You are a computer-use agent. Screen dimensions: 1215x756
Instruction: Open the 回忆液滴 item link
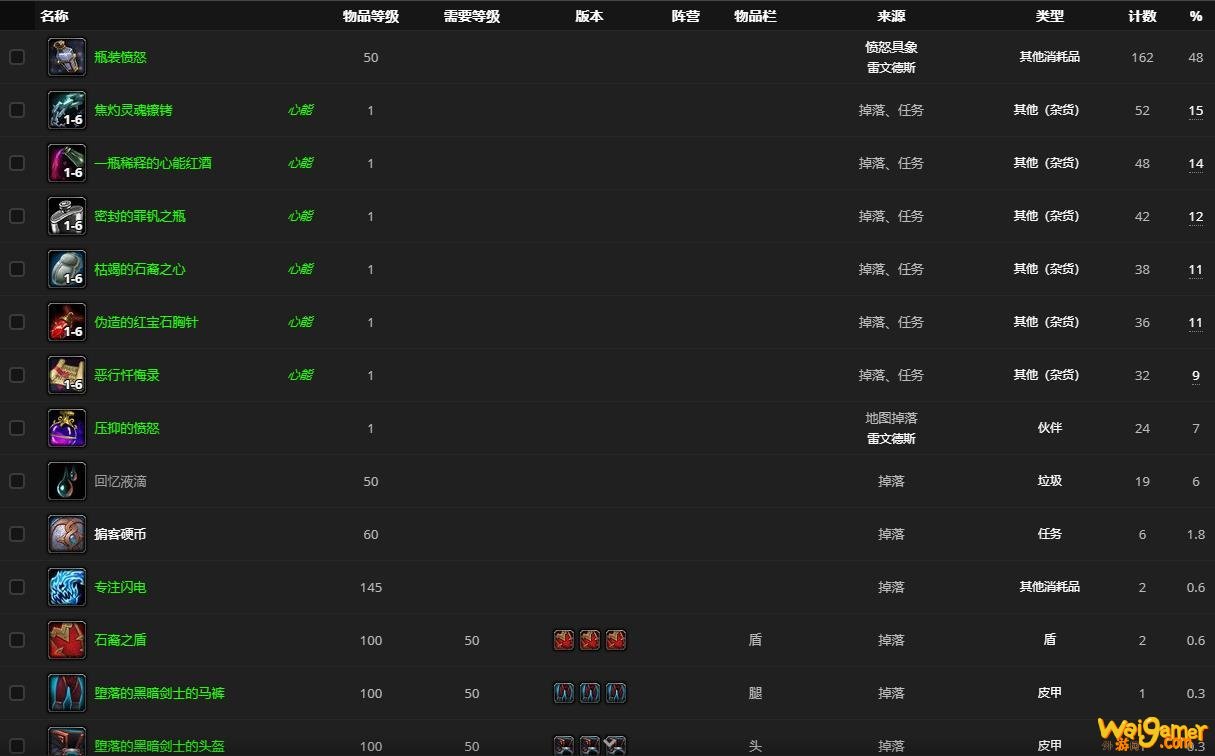click(x=120, y=481)
